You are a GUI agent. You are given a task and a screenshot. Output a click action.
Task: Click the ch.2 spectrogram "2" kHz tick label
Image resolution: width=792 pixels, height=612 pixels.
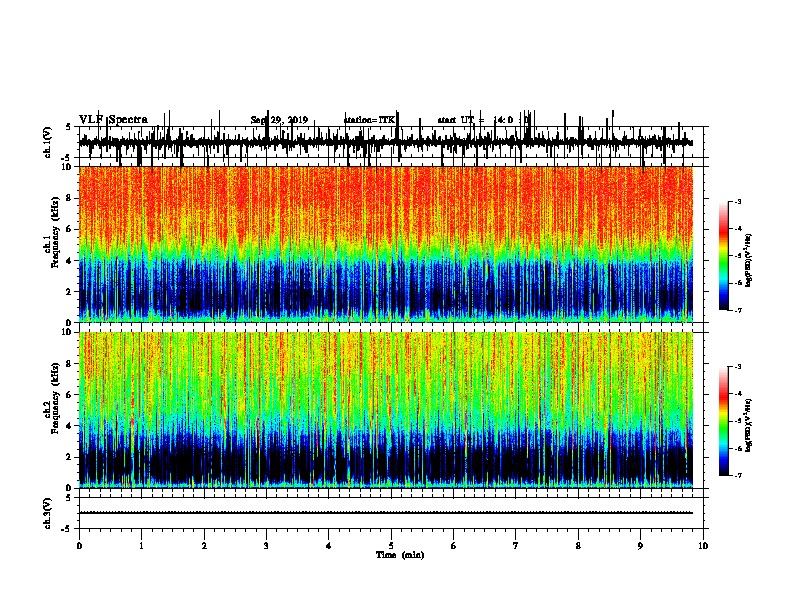click(x=70, y=457)
